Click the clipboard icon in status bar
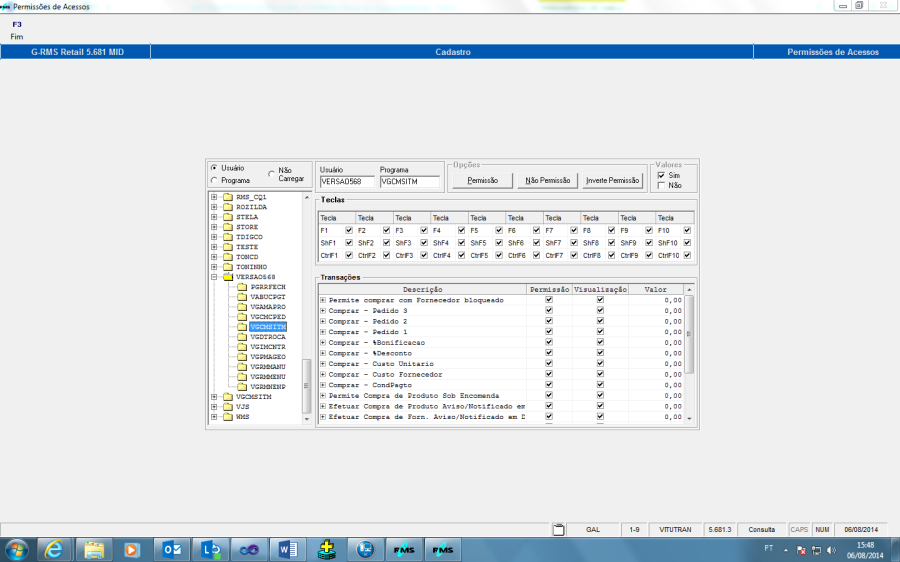This screenshot has width=900, height=562. click(558, 529)
